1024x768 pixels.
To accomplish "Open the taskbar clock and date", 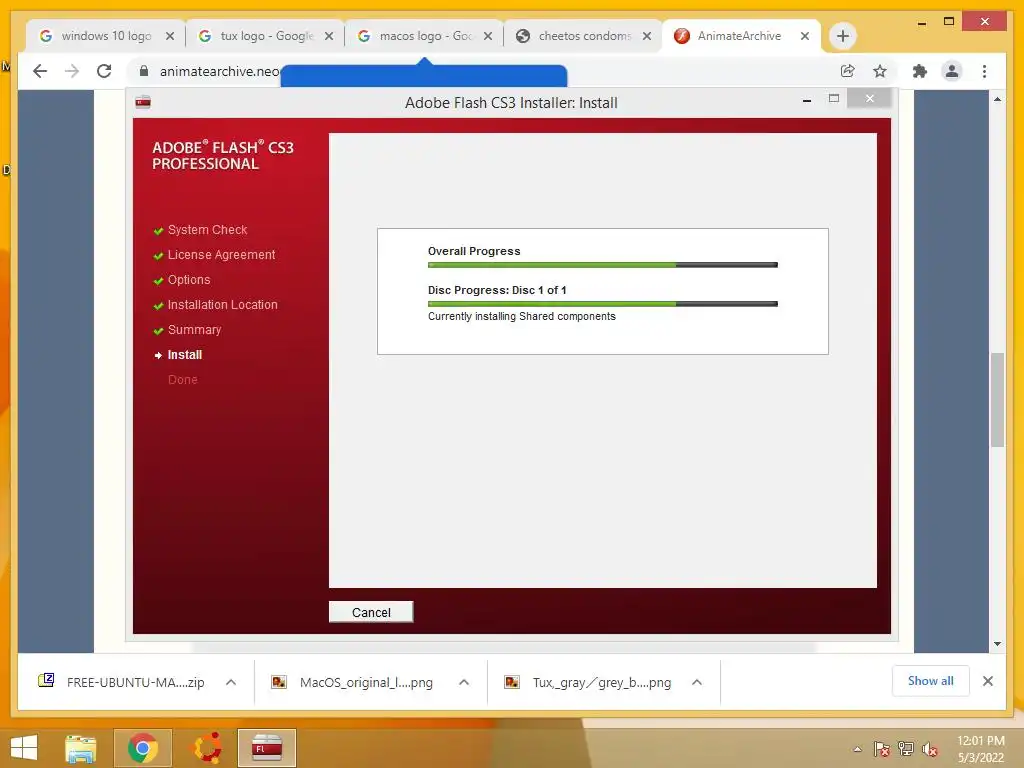I will 980,749.
